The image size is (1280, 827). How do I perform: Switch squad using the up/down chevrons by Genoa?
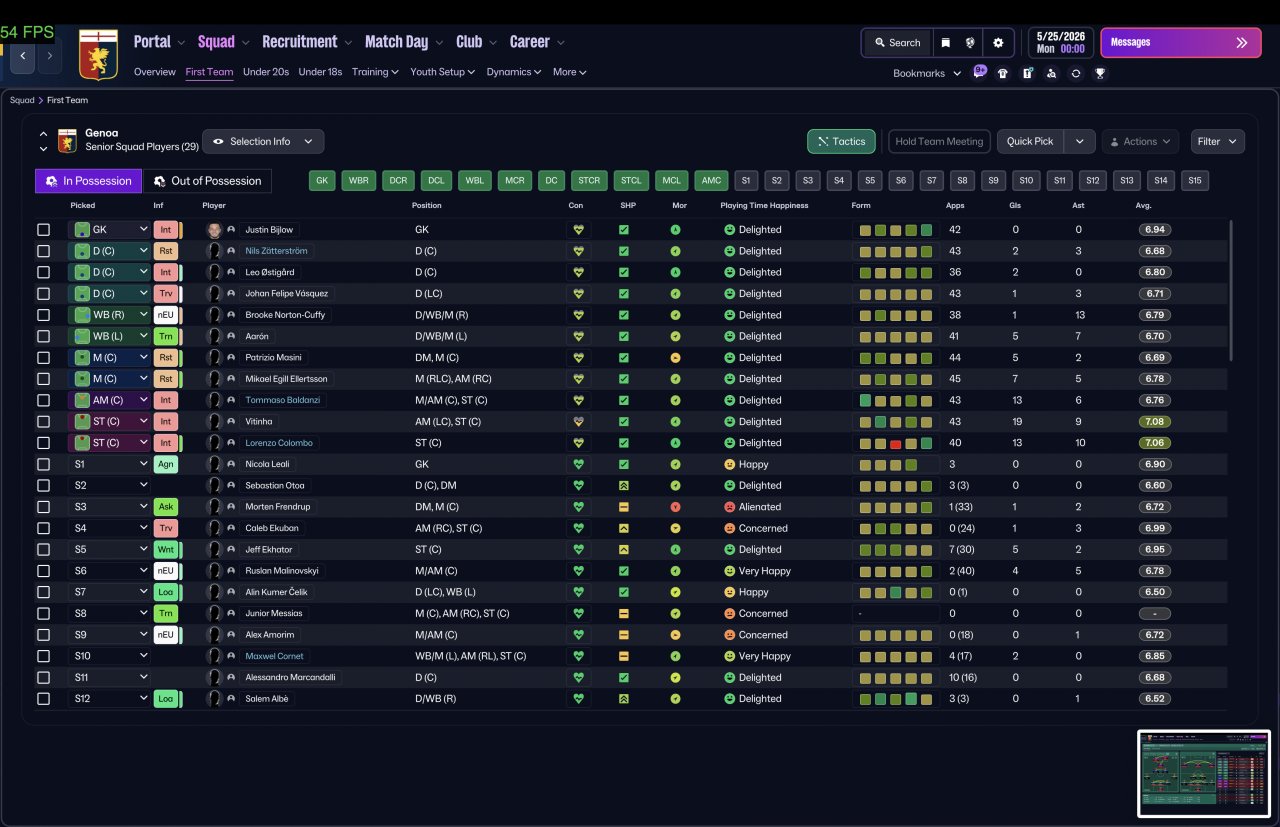pos(43,141)
